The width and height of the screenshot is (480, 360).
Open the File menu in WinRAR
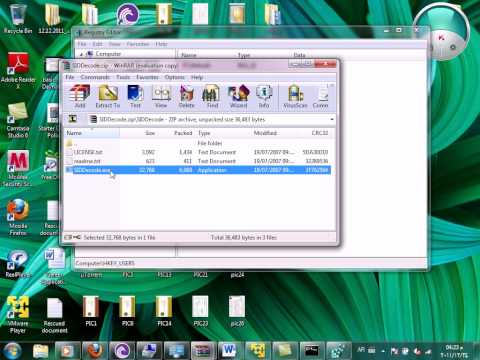click(70, 77)
